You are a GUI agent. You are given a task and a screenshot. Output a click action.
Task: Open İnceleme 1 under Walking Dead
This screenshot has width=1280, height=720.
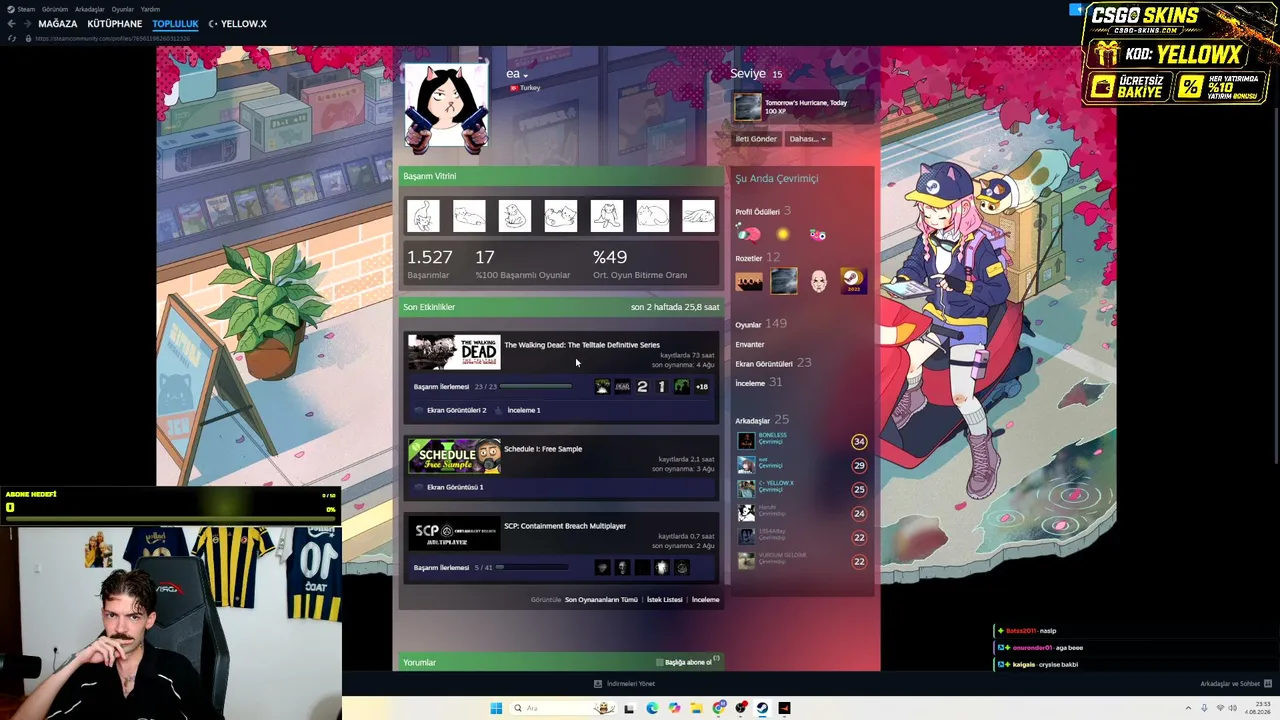tap(524, 410)
